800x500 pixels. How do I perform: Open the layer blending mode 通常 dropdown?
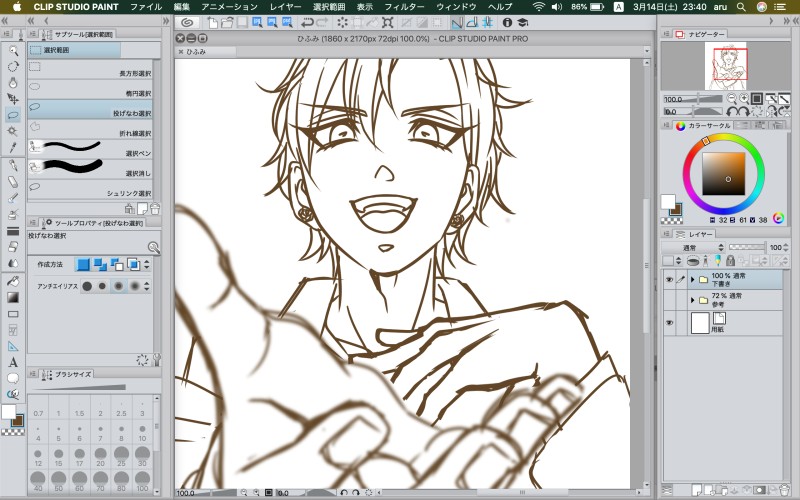point(693,247)
